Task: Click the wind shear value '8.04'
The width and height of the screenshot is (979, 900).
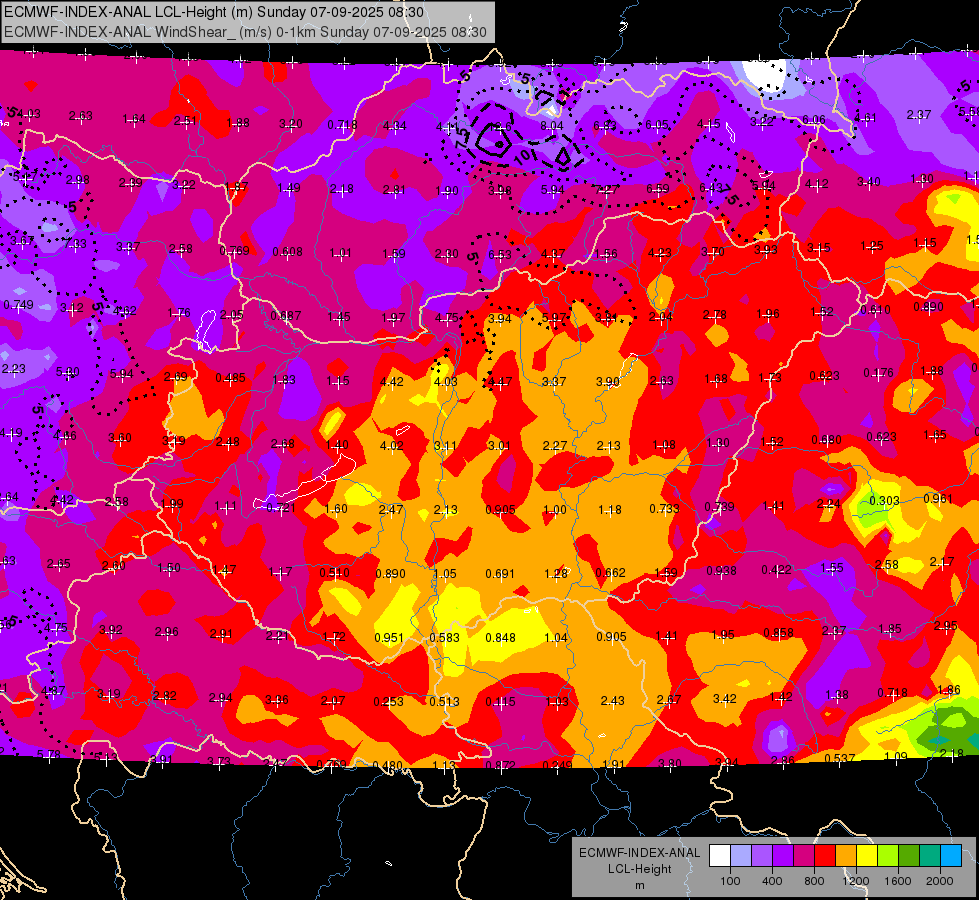Action: tap(552, 126)
